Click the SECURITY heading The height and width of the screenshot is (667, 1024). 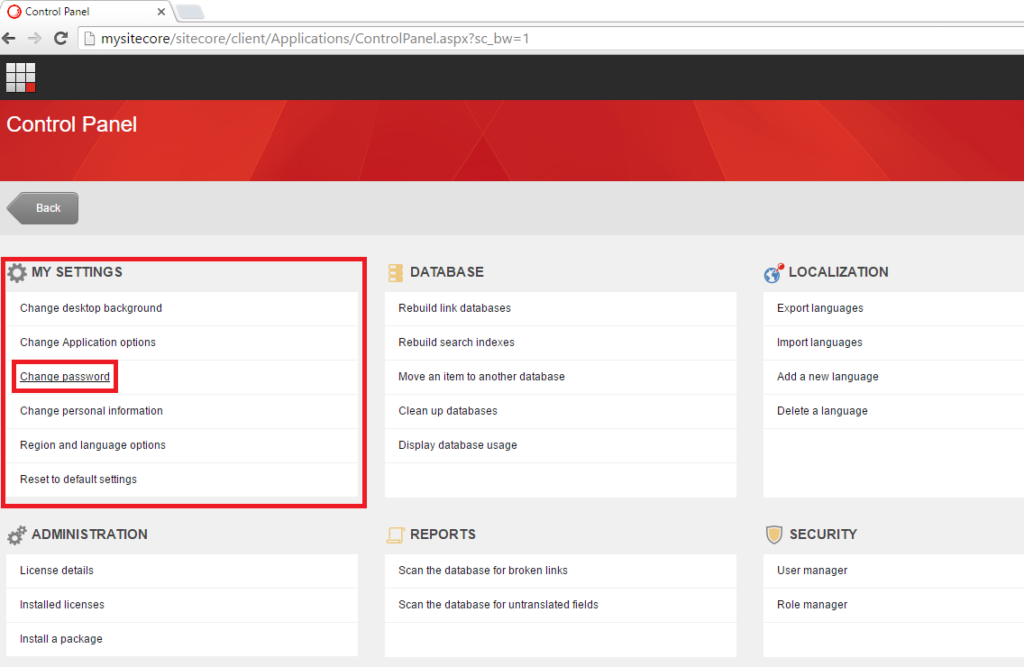pyautogui.click(x=823, y=534)
